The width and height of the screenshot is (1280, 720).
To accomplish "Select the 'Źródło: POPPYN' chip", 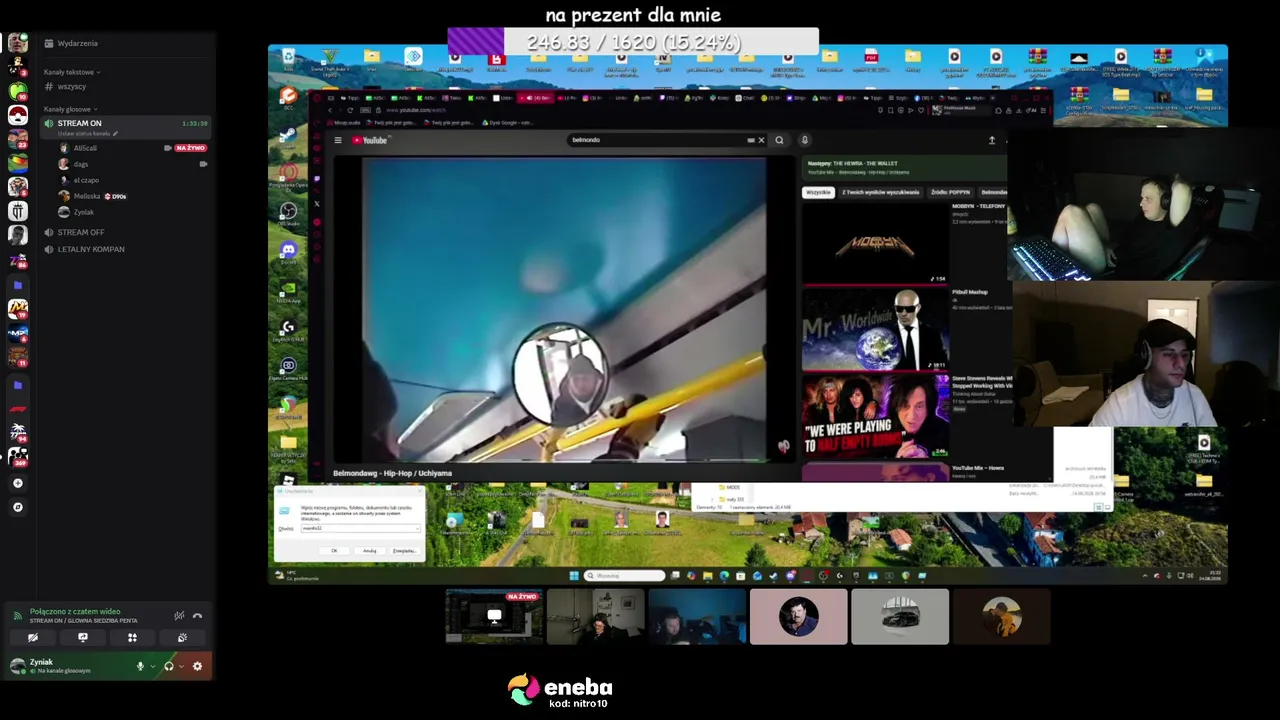I will pyautogui.click(x=950, y=192).
